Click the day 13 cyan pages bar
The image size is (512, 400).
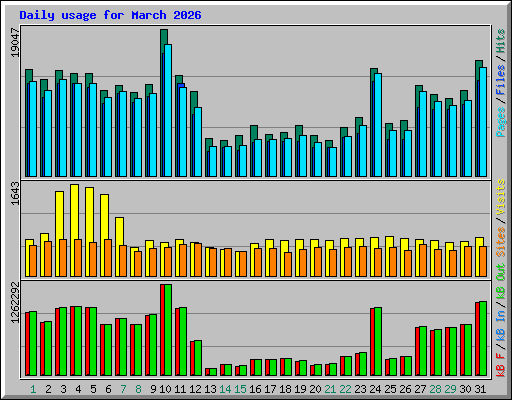pos(213,161)
